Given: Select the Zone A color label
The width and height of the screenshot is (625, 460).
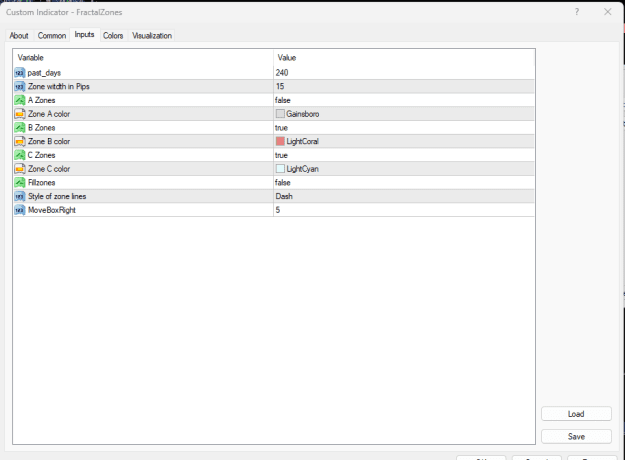Looking at the screenshot, I should (x=49, y=114).
